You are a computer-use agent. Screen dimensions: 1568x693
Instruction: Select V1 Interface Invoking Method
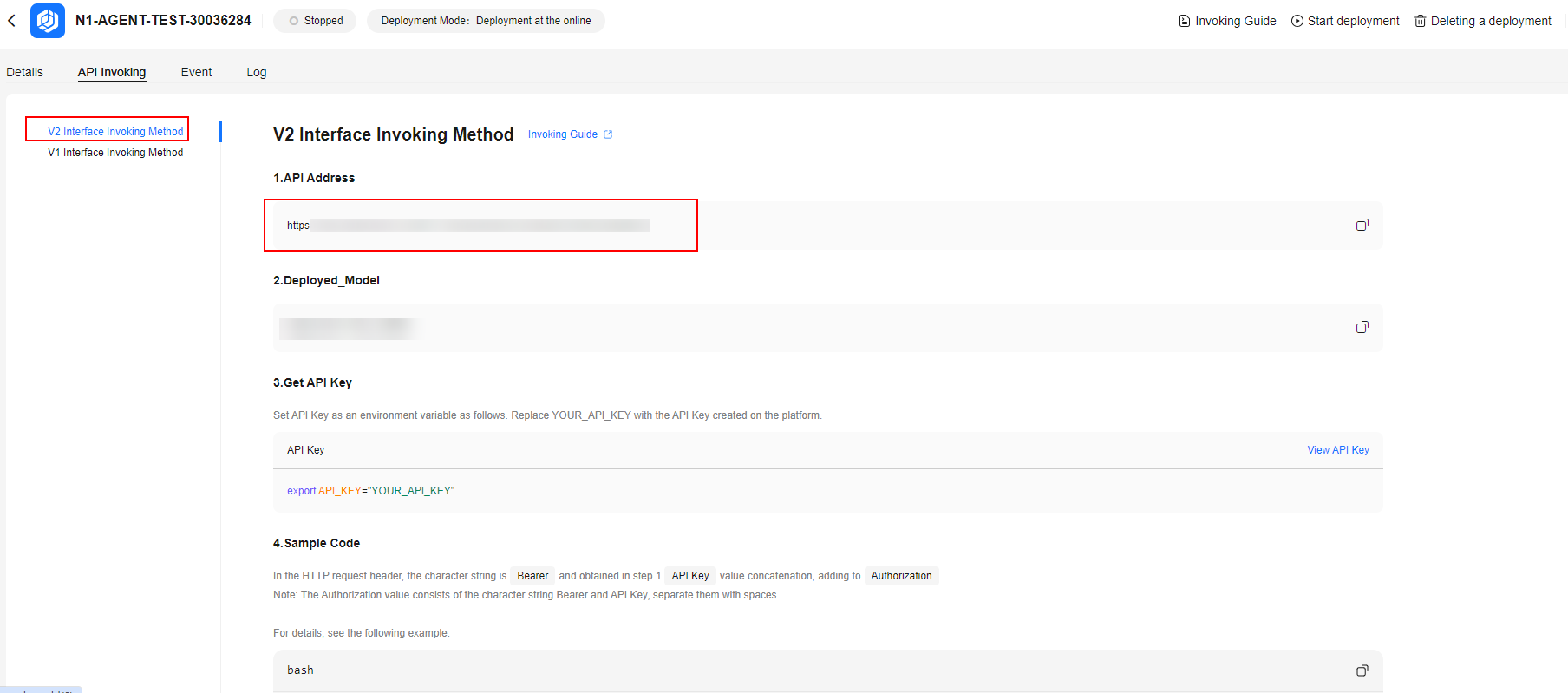115,153
